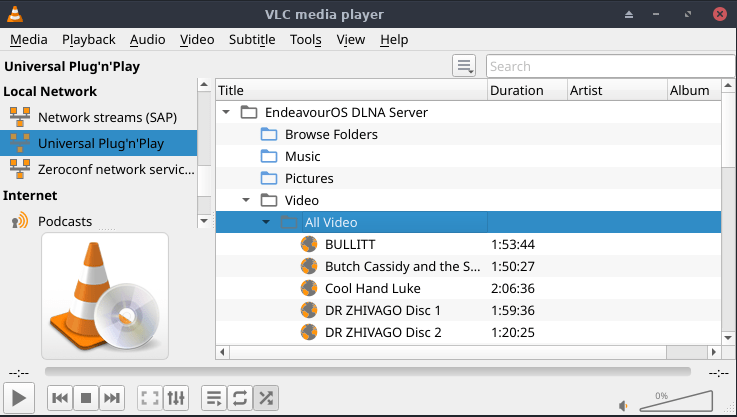Open the Audio menu

[x=148, y=39]
